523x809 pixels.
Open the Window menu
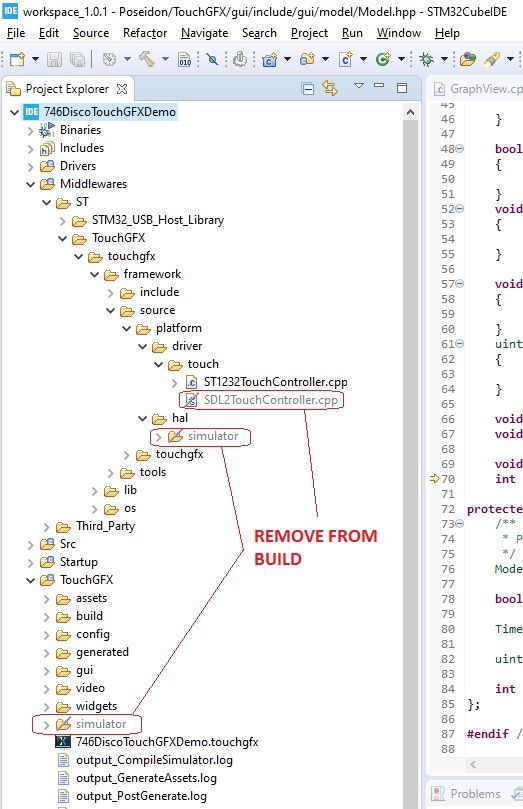[399, 33]
